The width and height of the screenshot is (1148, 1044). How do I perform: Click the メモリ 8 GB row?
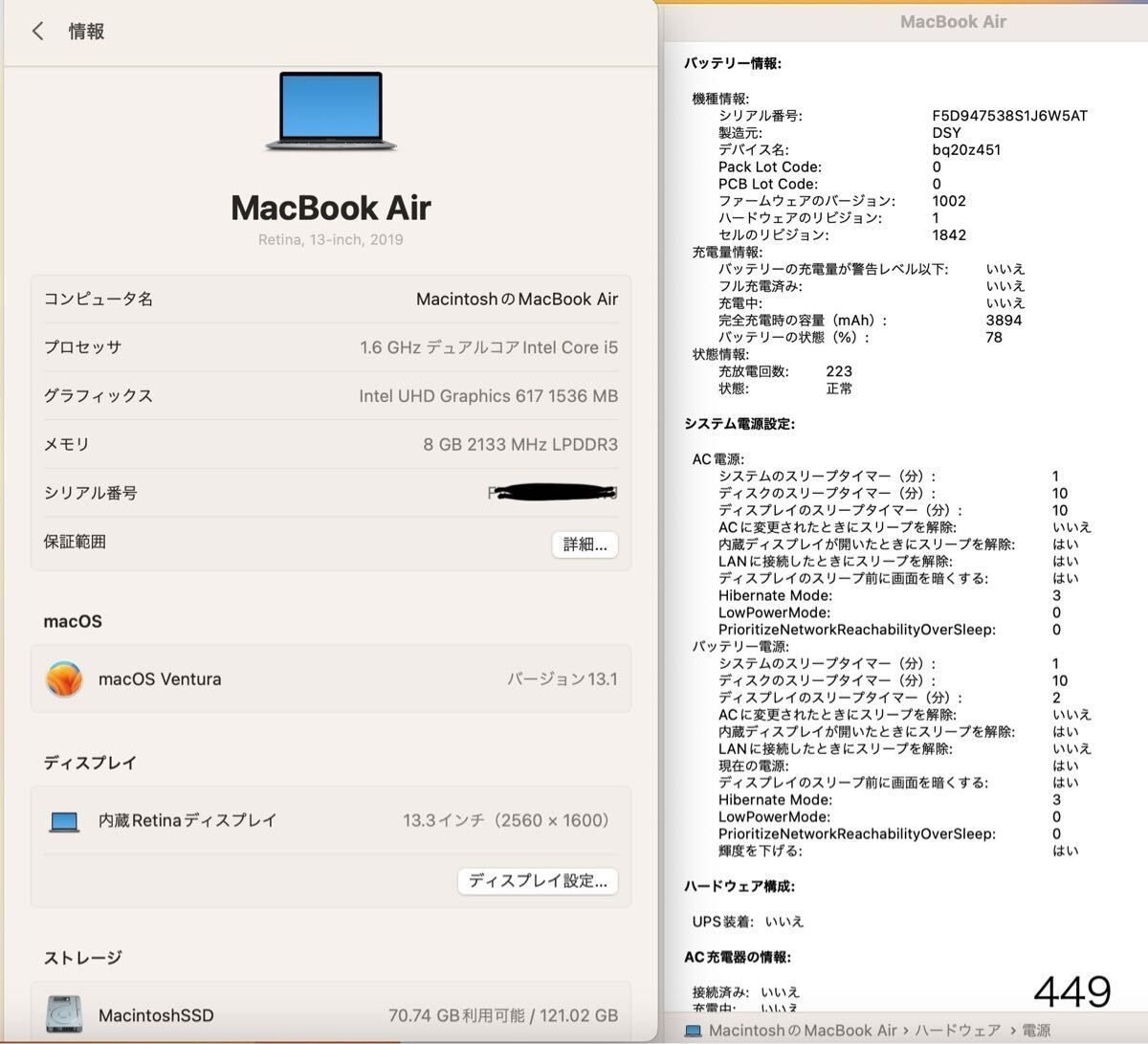tap(331, 444)
